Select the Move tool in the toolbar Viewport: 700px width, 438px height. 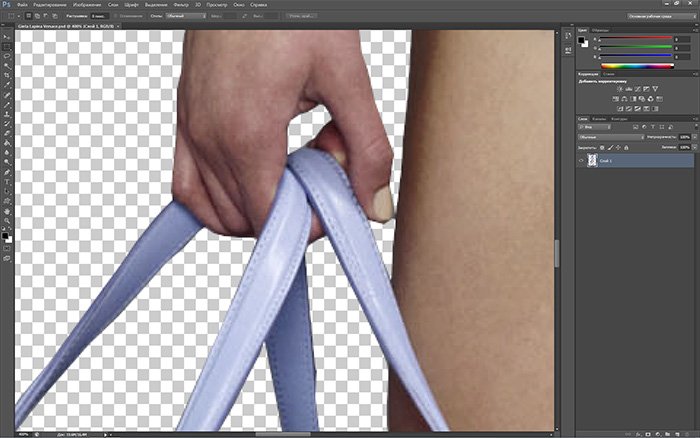tap(7, 36)
